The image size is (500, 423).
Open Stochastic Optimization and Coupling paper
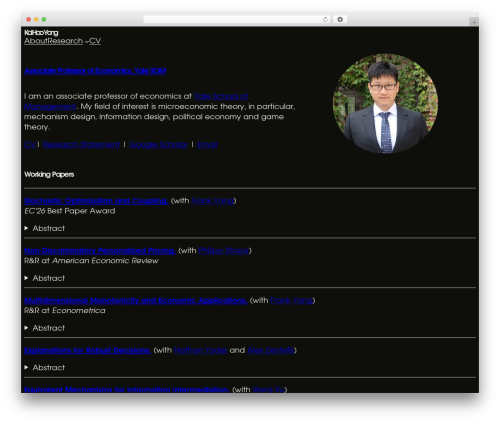click(96, 201)
